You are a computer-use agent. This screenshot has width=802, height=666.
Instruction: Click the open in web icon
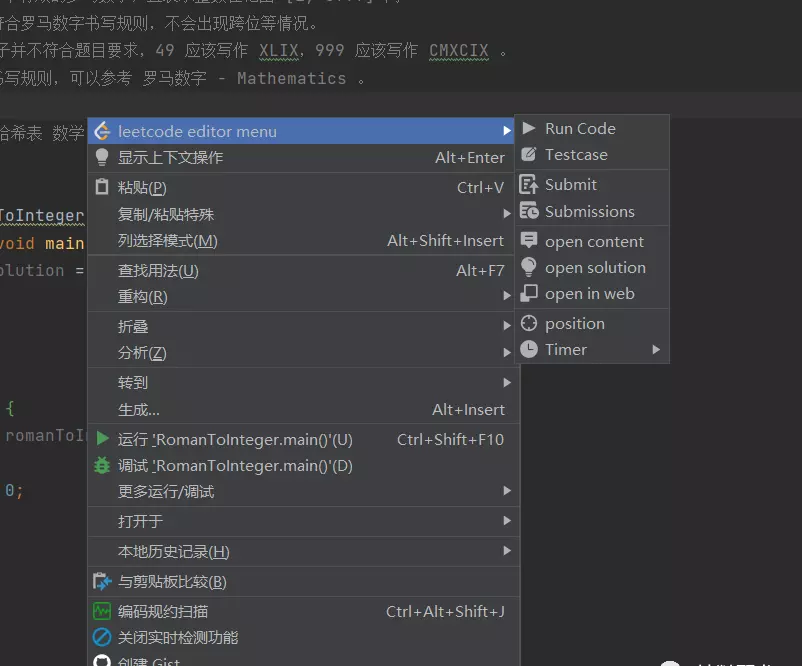(x=529, y=293)
